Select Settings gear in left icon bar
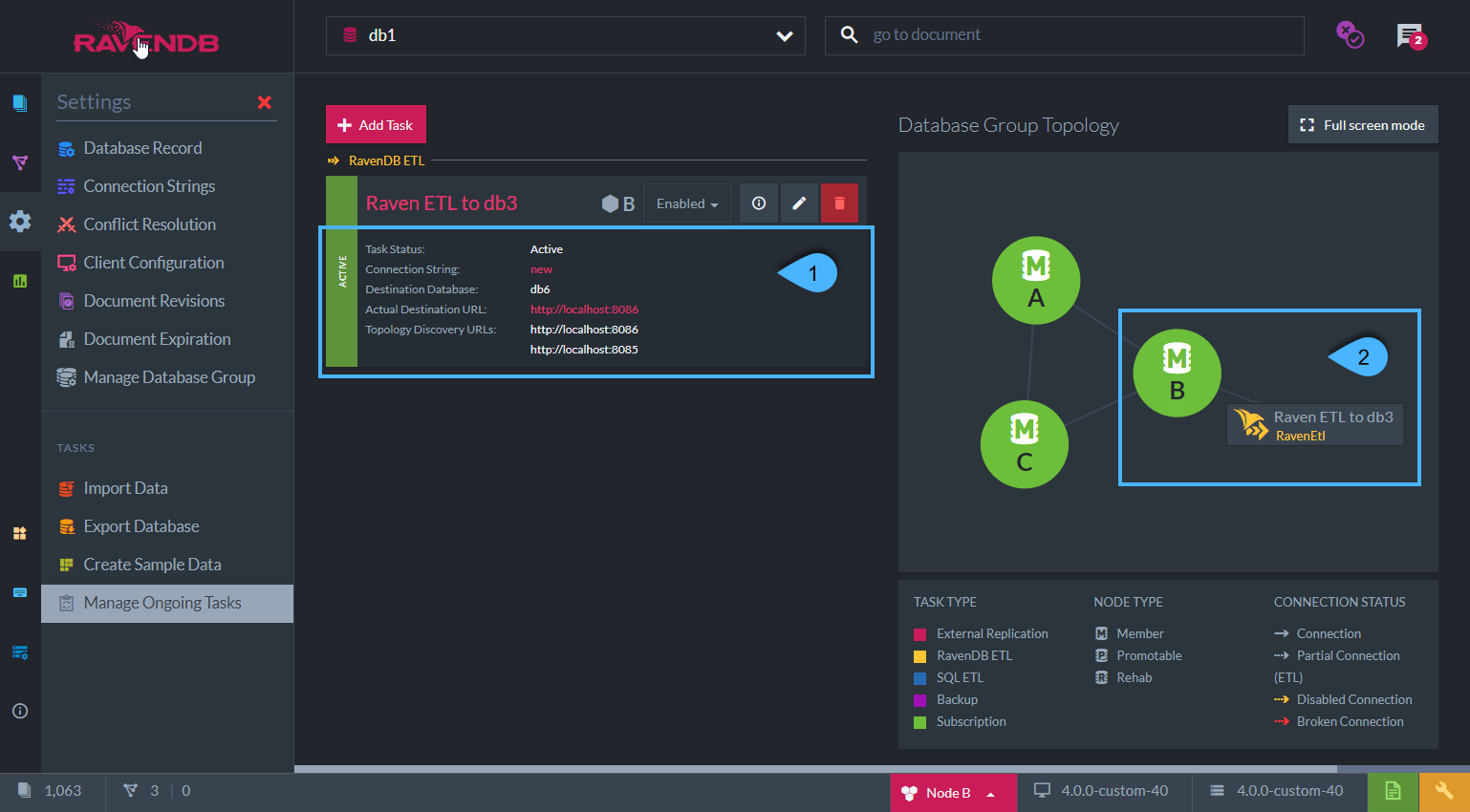This screenshot has height=812, width=1470. point(20,222)
